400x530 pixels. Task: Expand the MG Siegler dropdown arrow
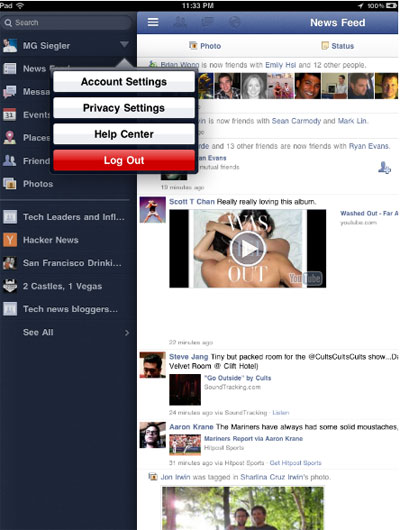click(x=124, y=45)
